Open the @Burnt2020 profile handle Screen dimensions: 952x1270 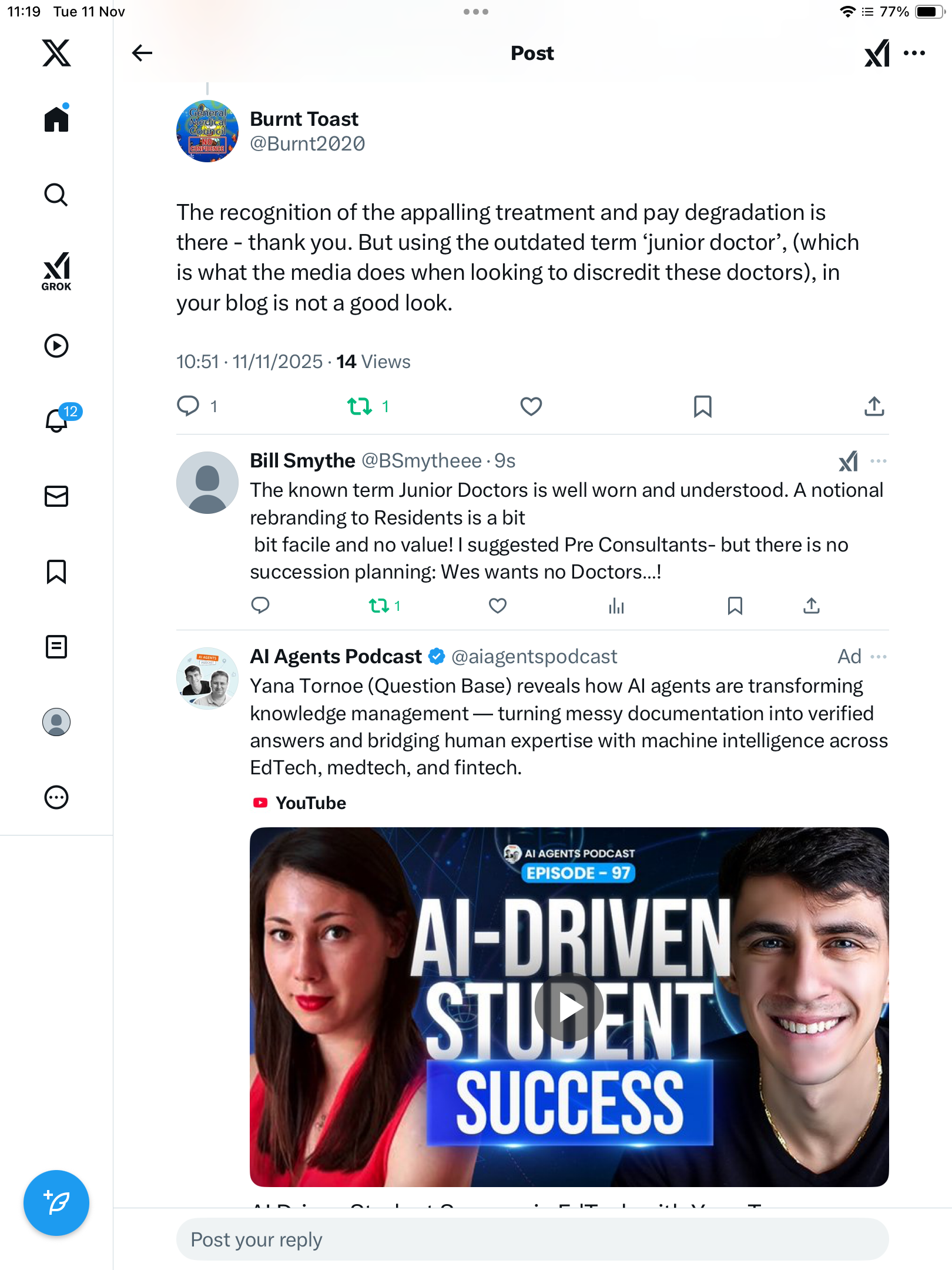pyautogui.click(x=307, y=144)
